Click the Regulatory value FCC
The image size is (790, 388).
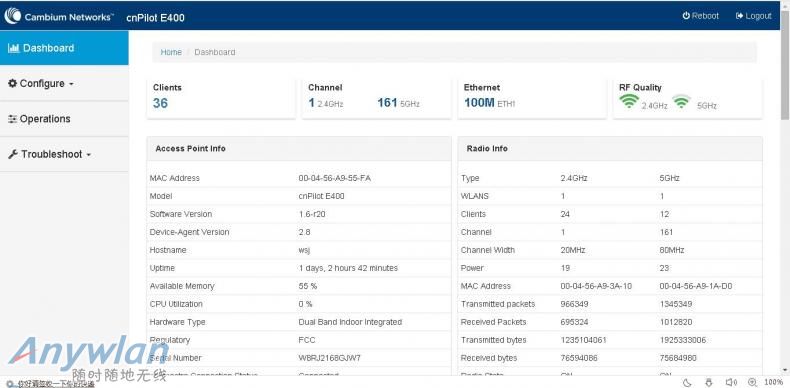click(x=307, y=340)
